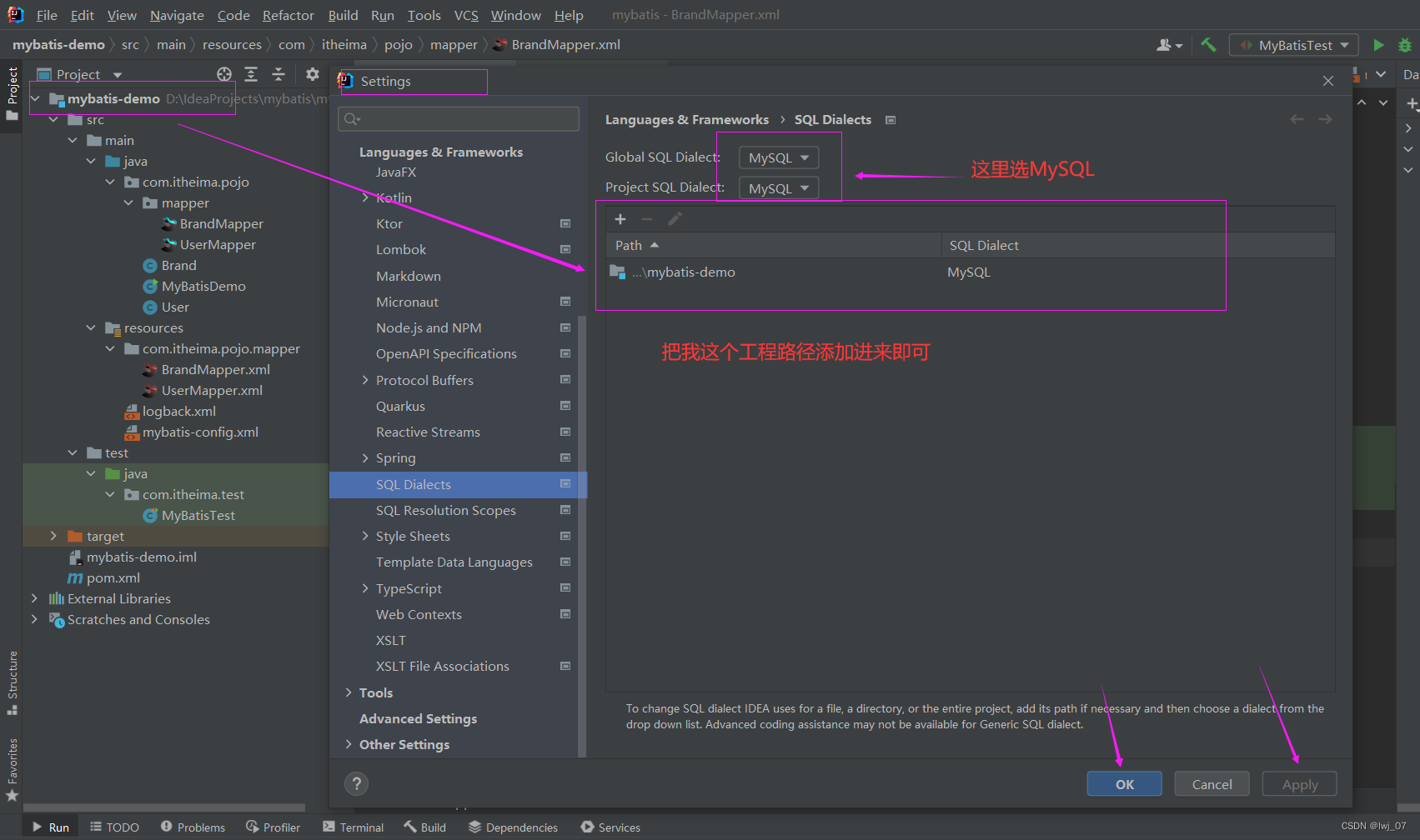Start debugging with the bug icon

(1405, 45)
